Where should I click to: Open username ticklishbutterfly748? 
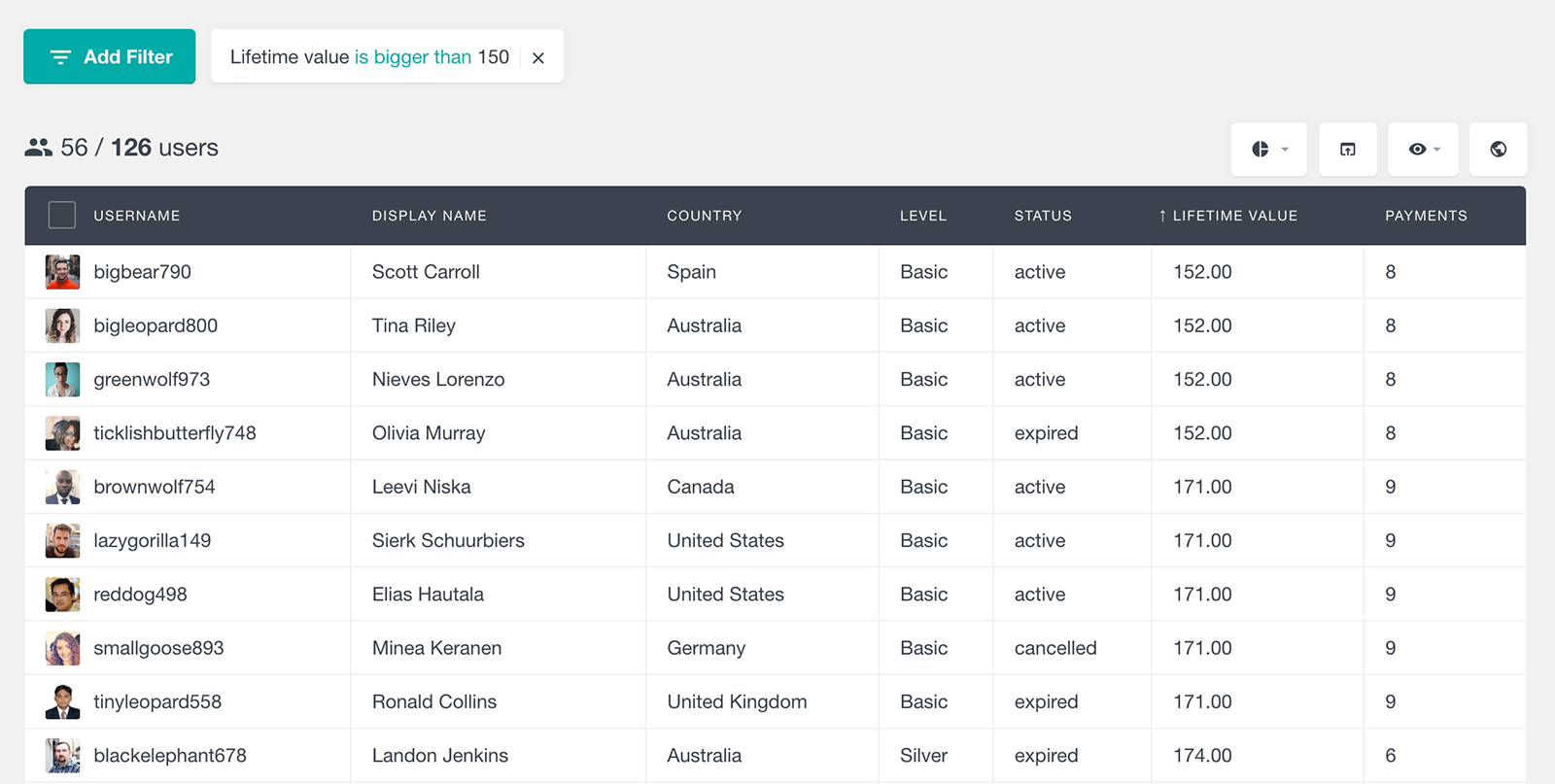175,433
